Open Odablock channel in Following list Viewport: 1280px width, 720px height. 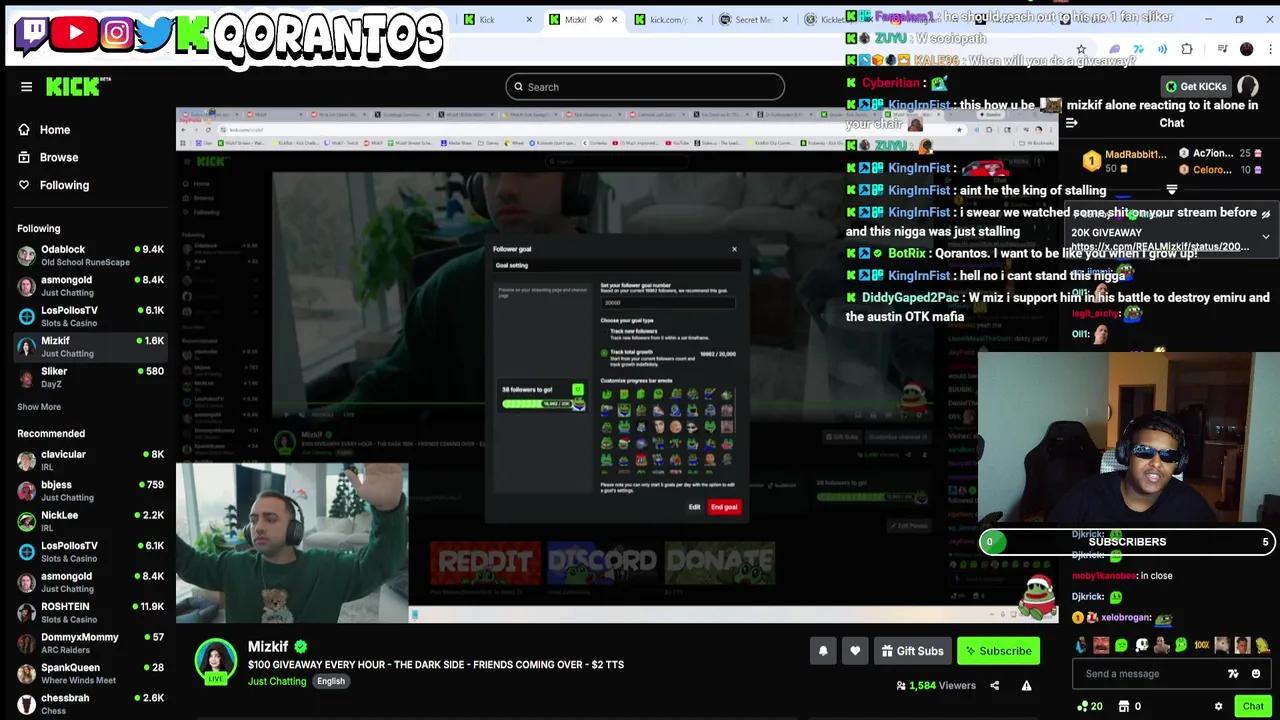[x=89, y=255]
